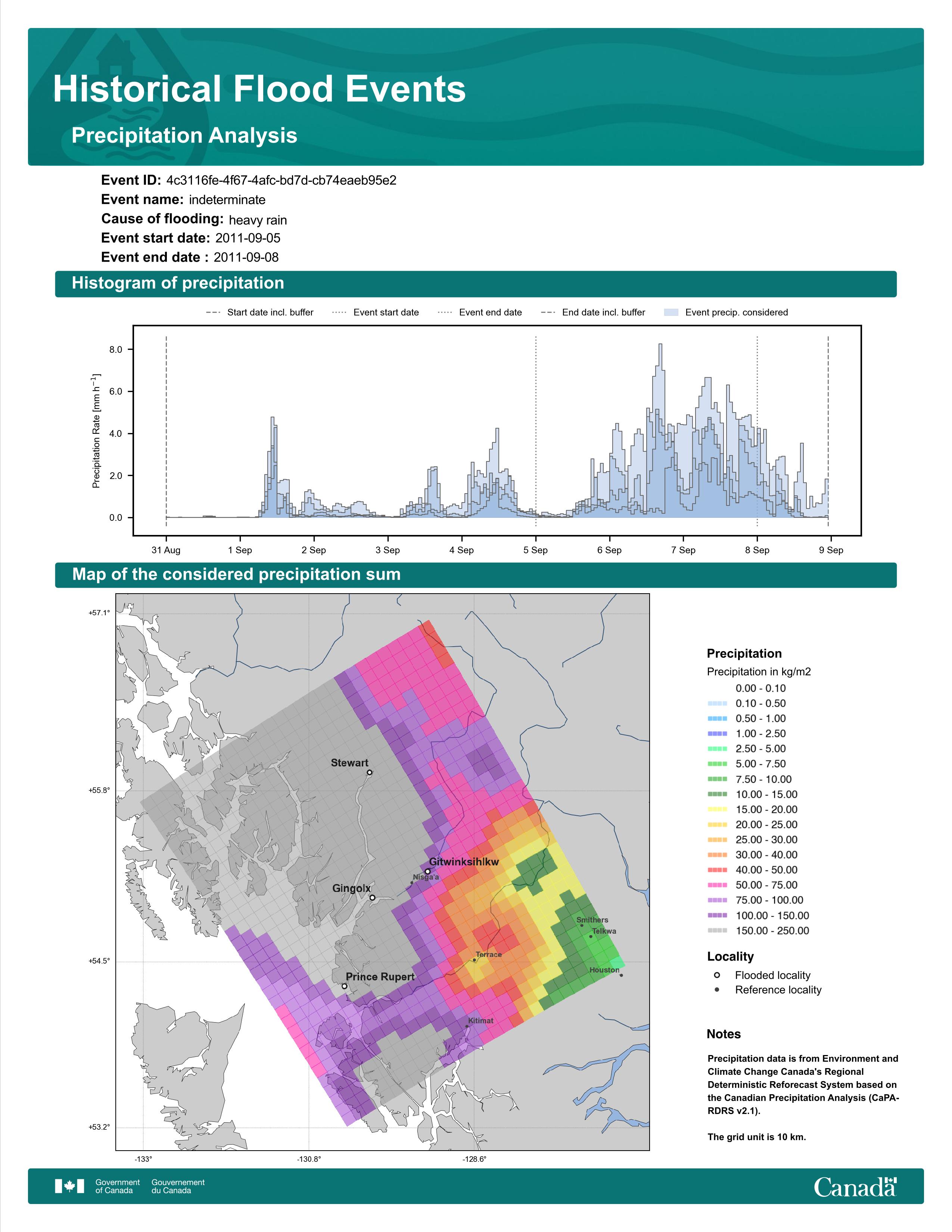Click the event end date 2011-09-08
952x1232 pixels.
coord(246,257)
